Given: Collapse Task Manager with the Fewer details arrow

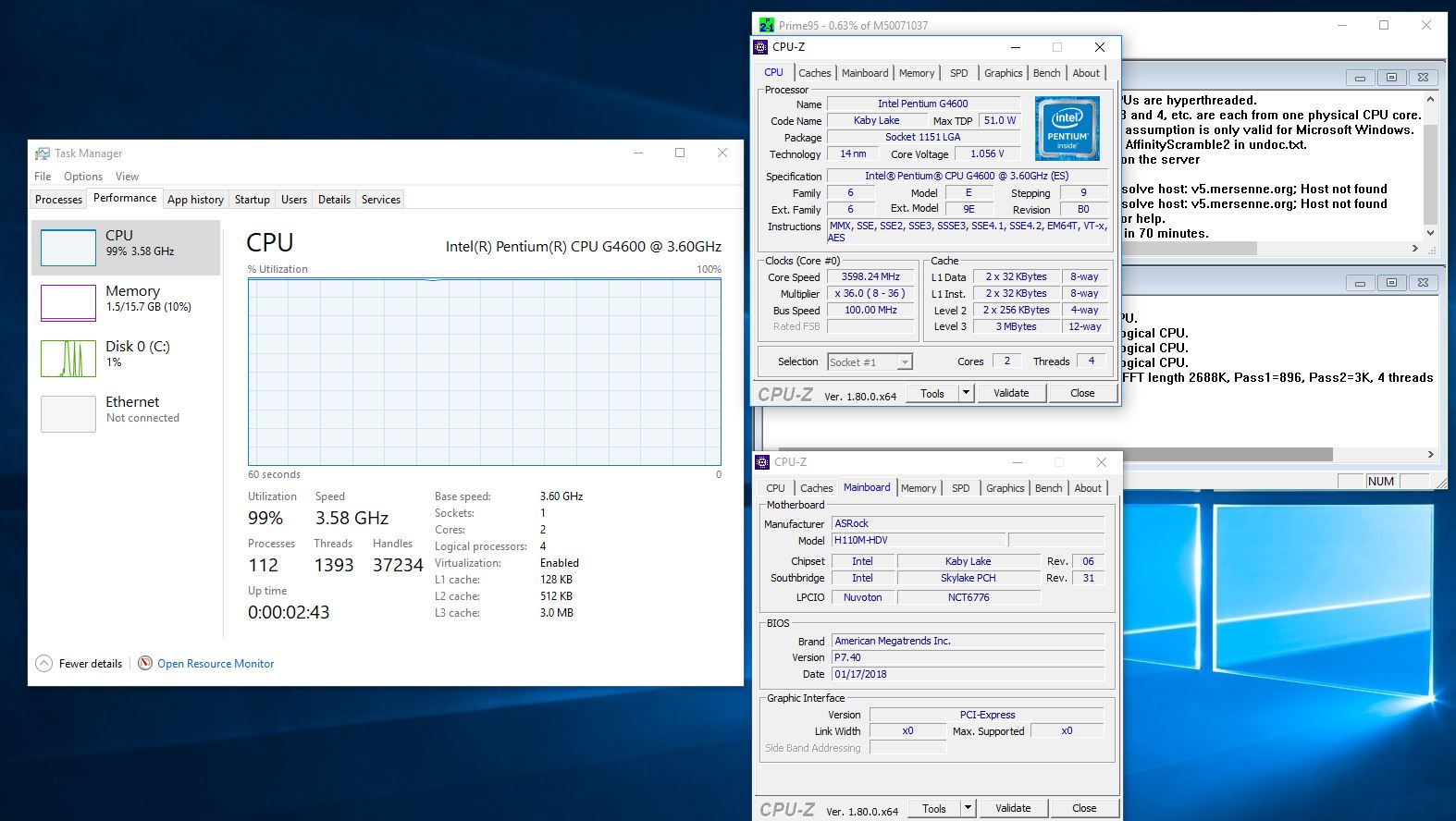Looking at the screenshot, I should pyautogui.click(x=43, y=663).
